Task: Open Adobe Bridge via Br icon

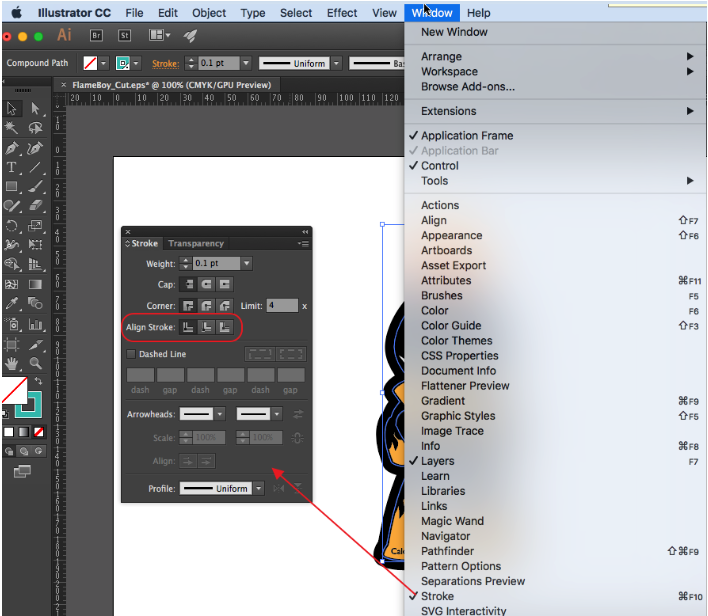Action: (97, 35)
